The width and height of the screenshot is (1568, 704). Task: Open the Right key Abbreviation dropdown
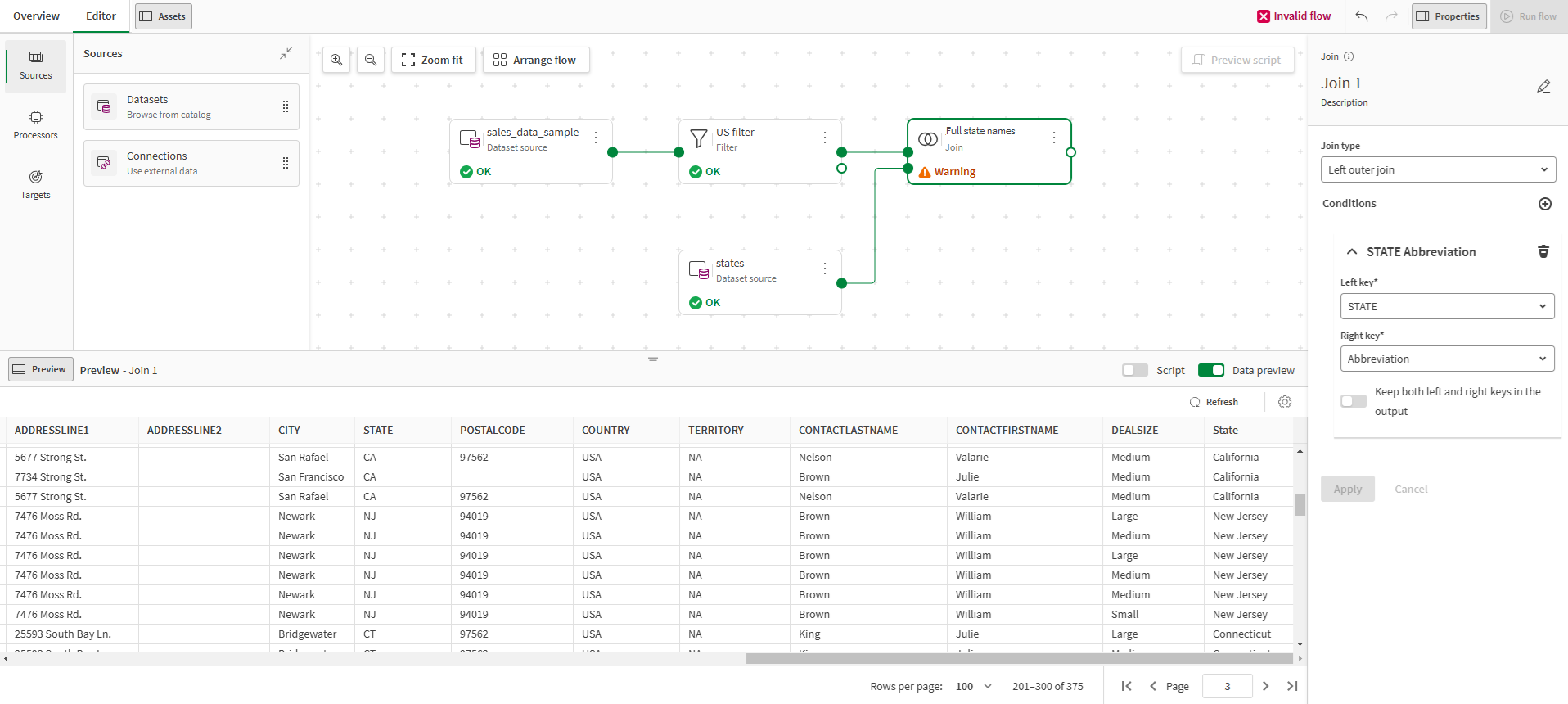pyautogui.click(x=1447, y=359)
